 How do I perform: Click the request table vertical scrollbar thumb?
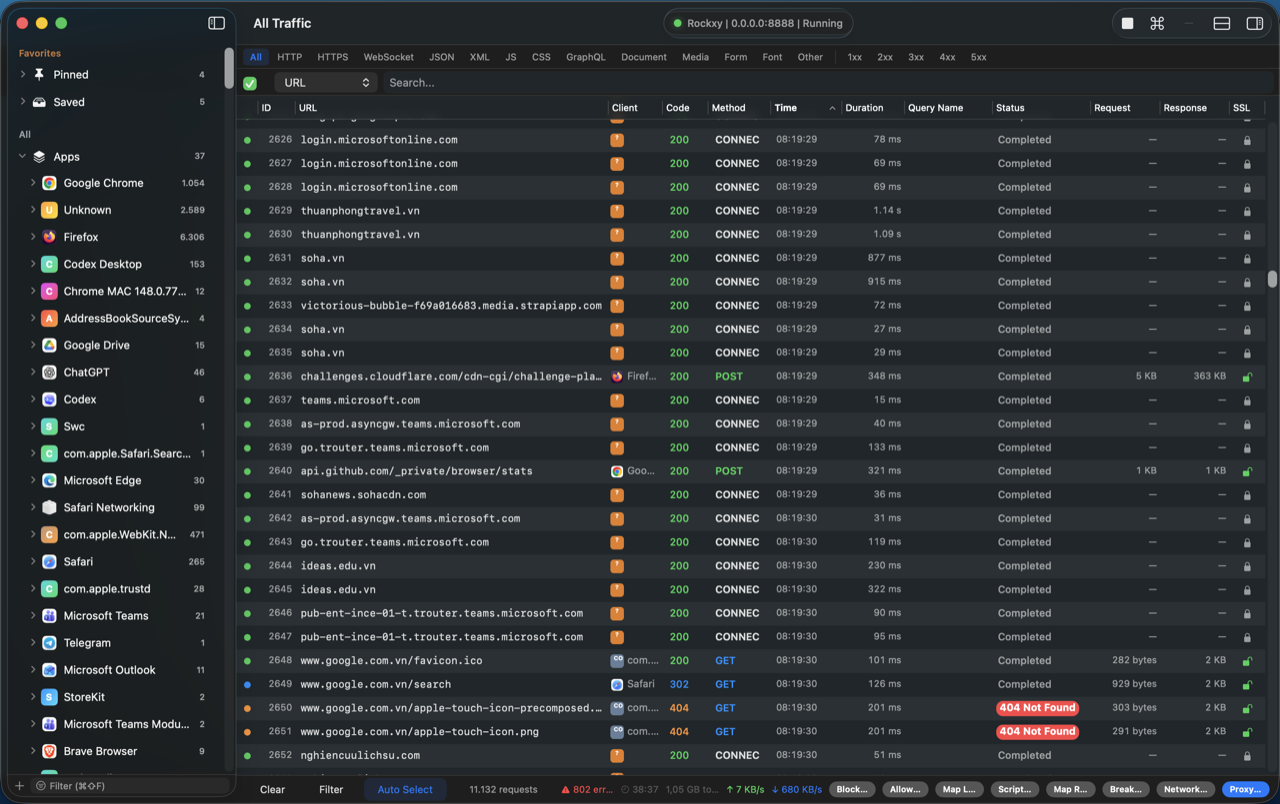pyautogui.click(x=1272, y=278)
